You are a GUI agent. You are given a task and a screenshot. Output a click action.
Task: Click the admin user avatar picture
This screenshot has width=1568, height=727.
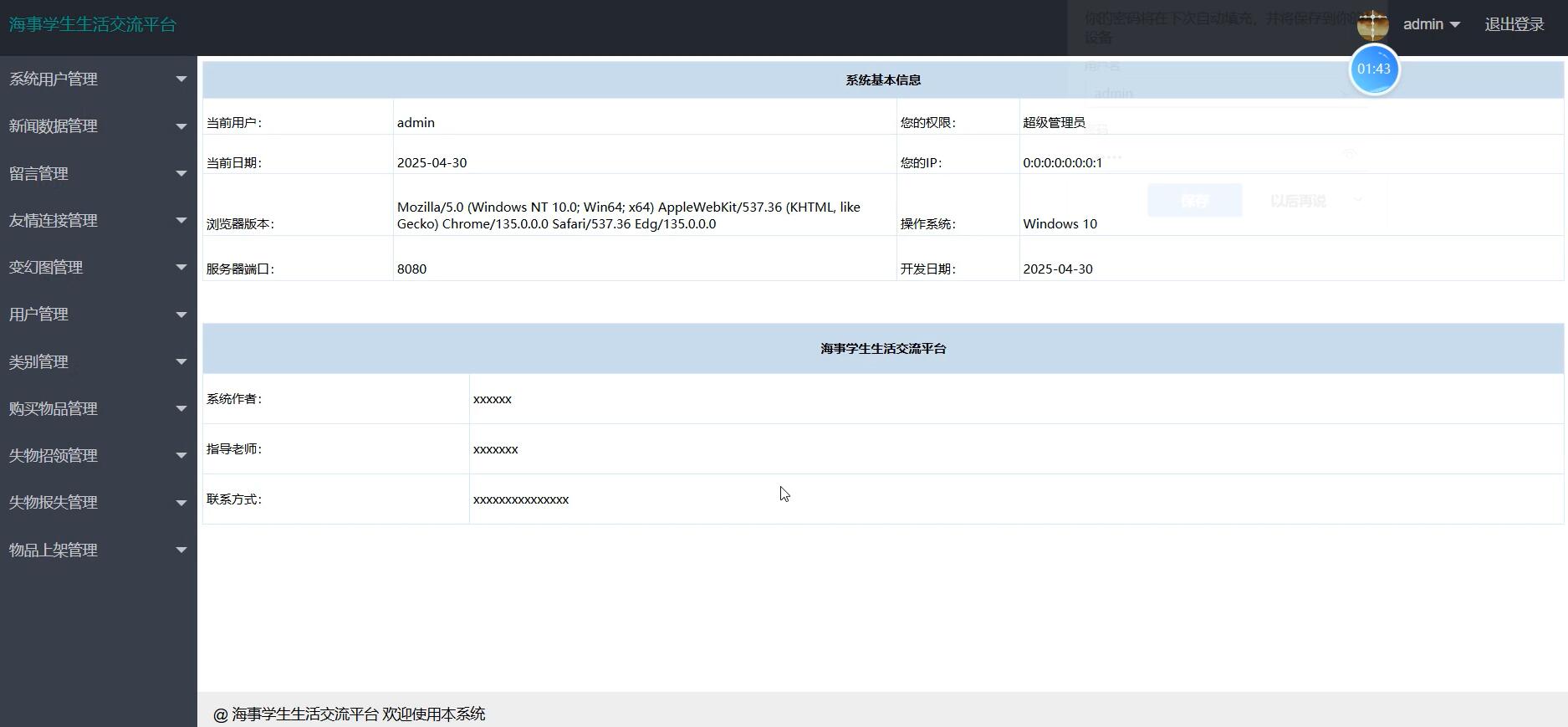point(1372,24)
